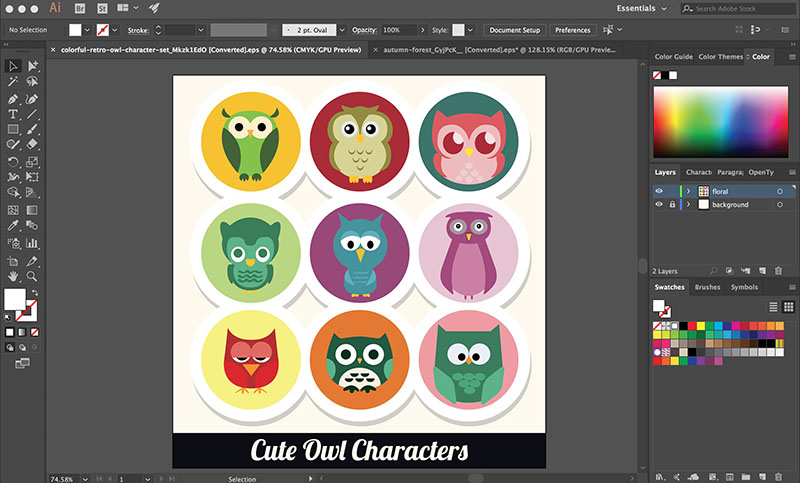Open the Opacity settings link
Viewport: 800px width, 483px height.
(x=364, y=30)
